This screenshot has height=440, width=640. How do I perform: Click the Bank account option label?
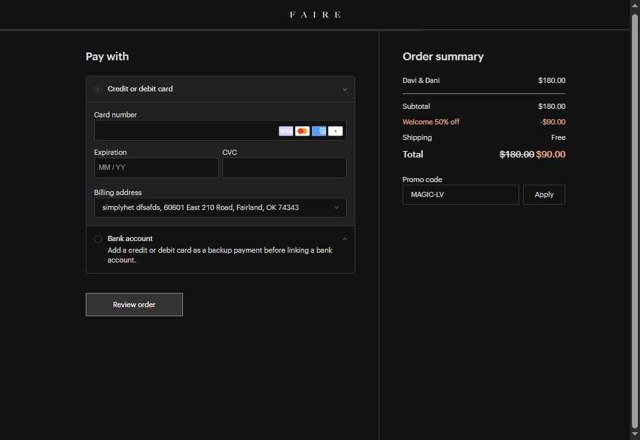[x=130, y=239]
